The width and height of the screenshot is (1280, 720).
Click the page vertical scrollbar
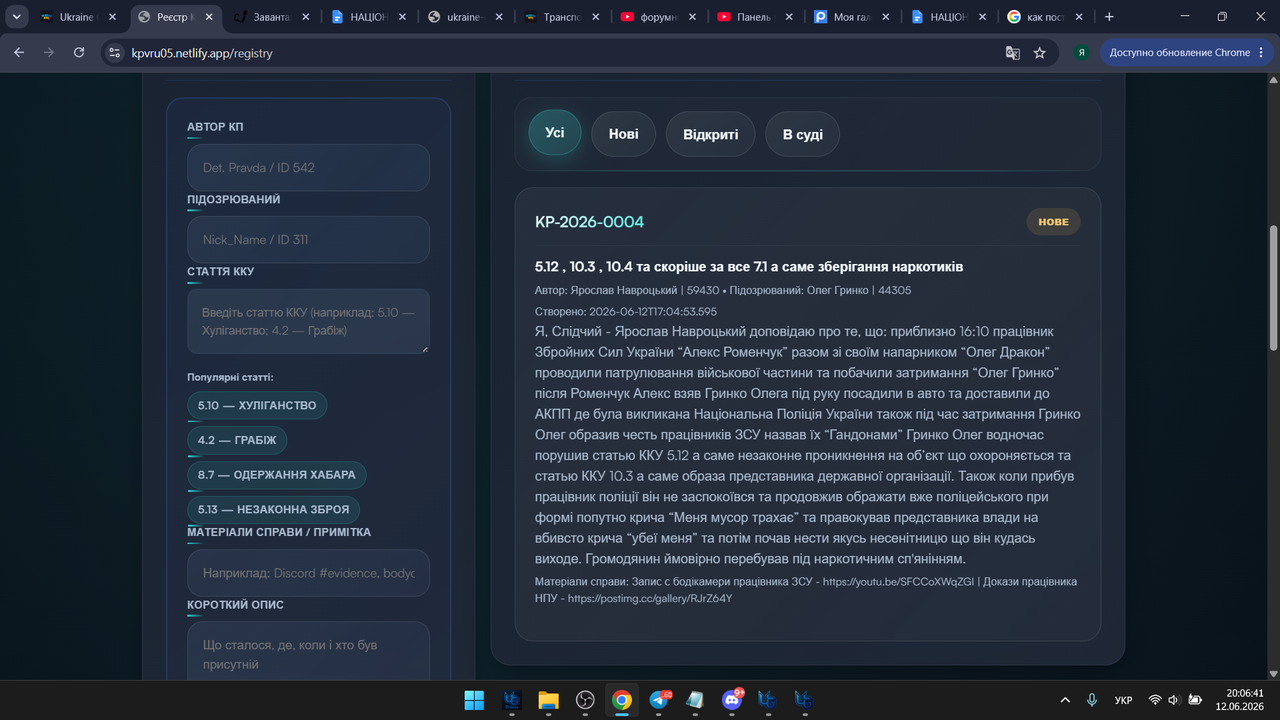[x=1273, y=290]
